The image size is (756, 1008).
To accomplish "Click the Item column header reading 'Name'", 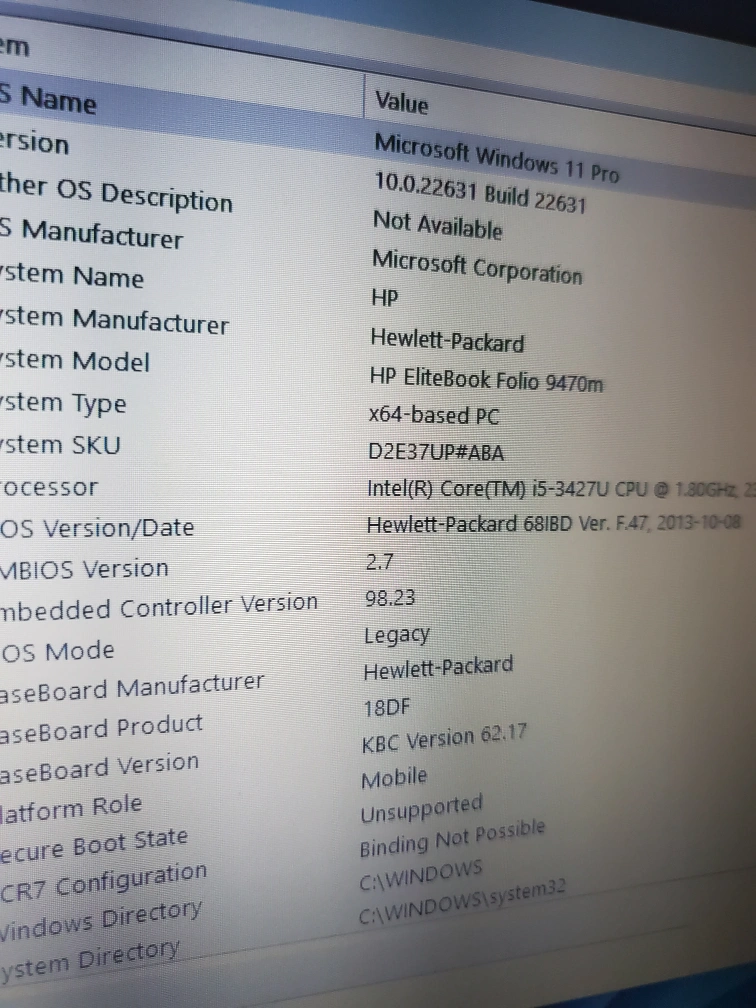I will click(x=48, y=98).
